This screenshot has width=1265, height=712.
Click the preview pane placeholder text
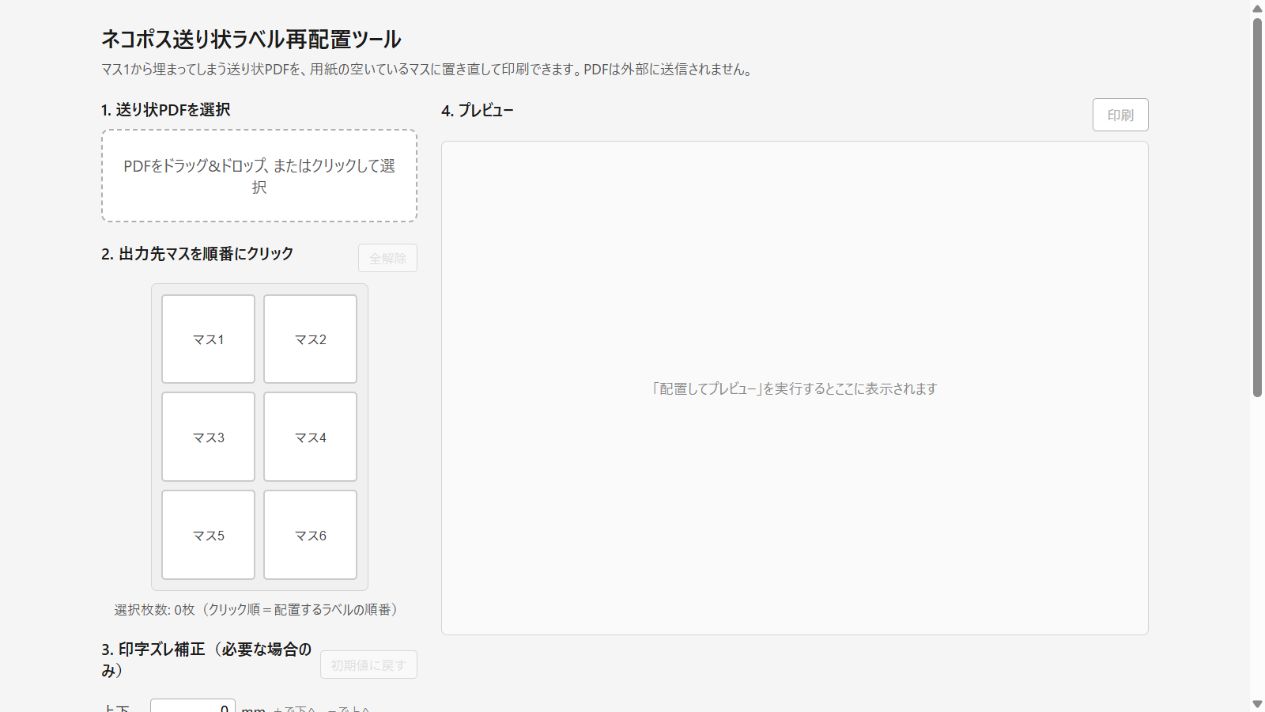click(x=794, y=389)
